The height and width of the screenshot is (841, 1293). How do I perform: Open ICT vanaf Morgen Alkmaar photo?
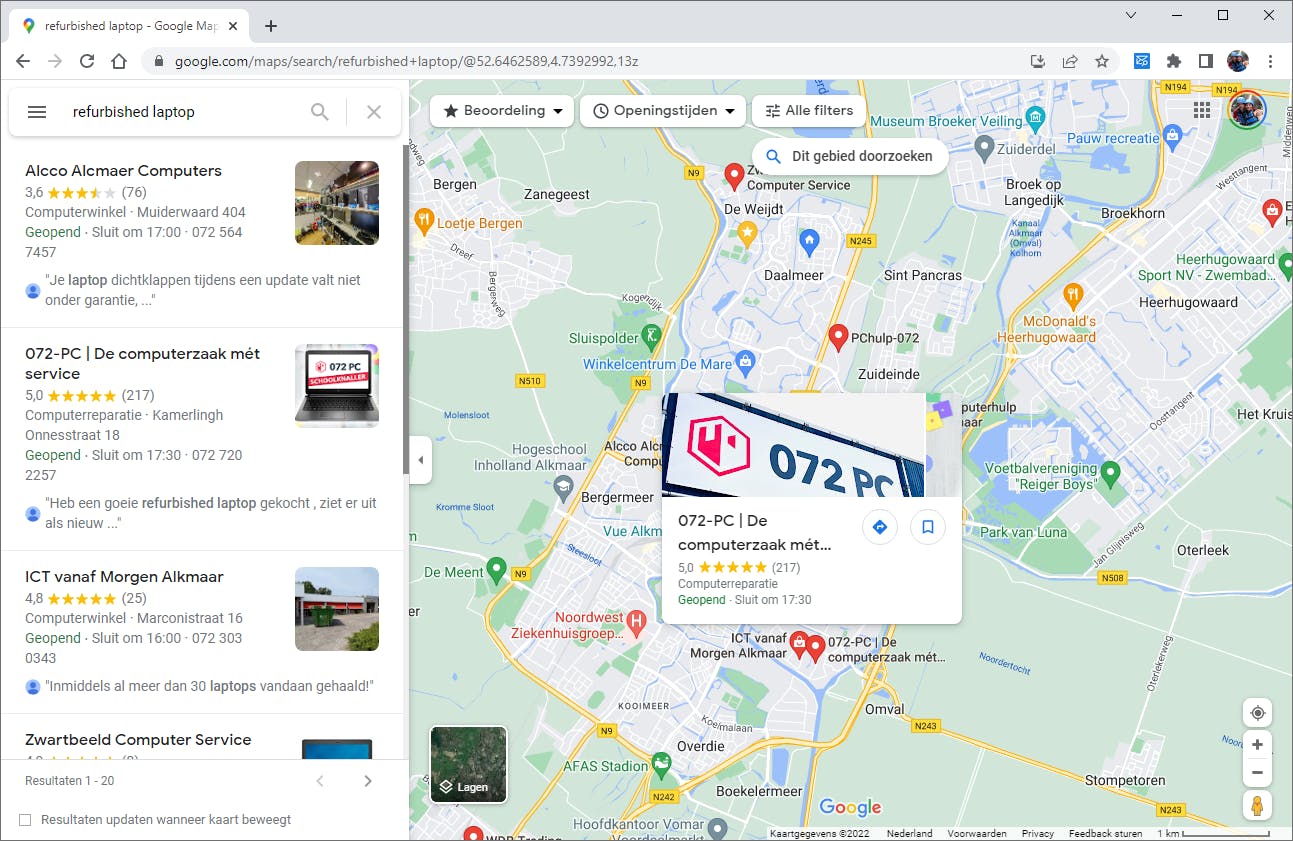coord(337,609)
